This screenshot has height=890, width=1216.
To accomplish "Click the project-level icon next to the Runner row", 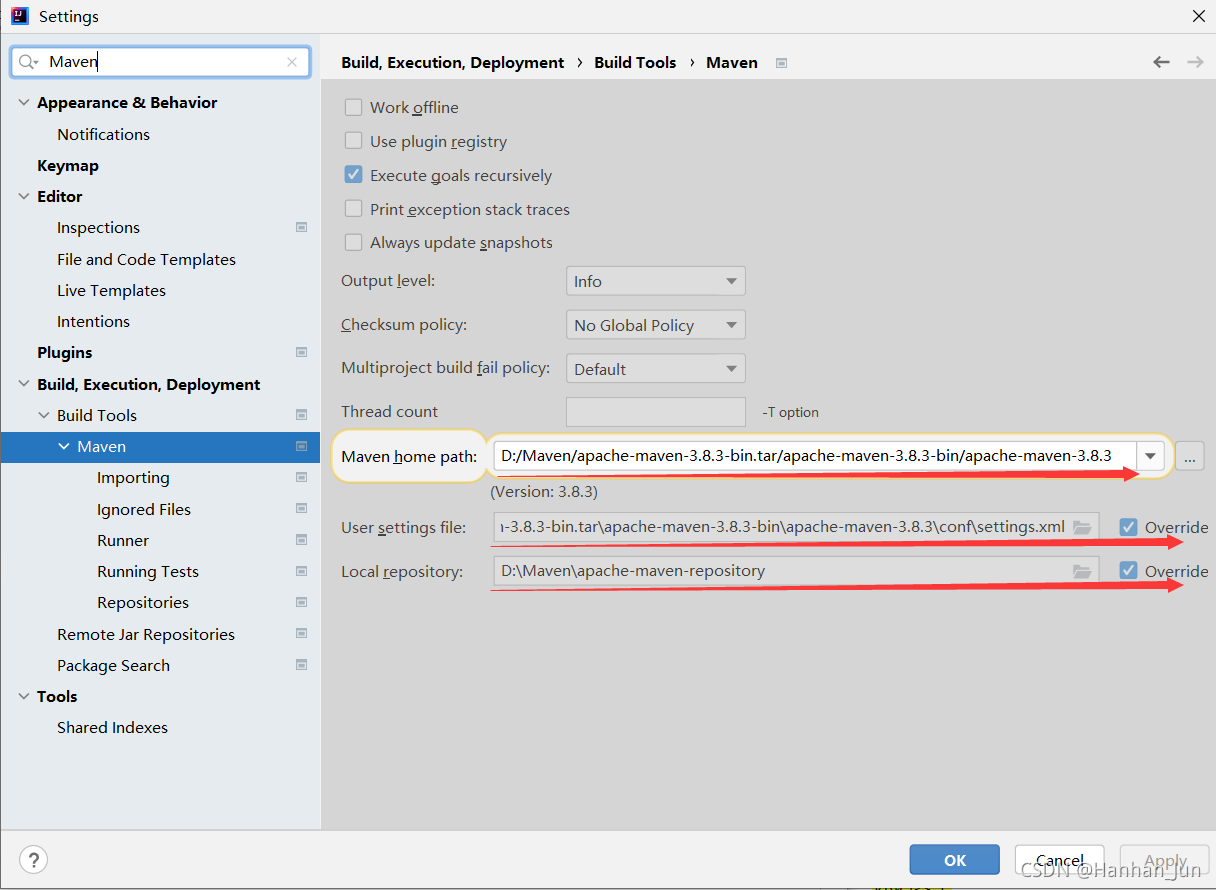I will coord(301,540).
